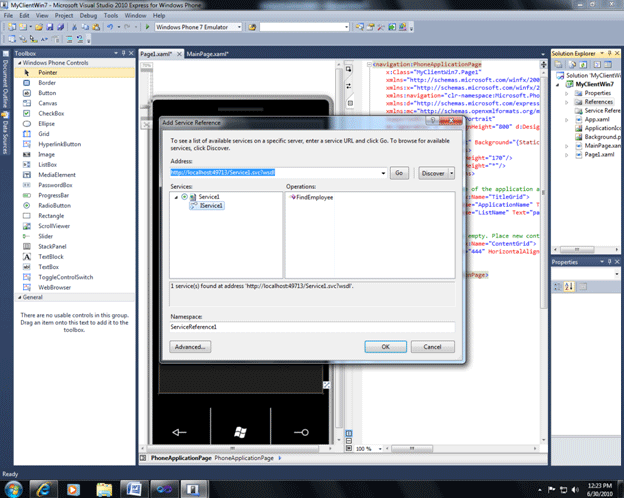Screen dimensions: 624x498
Task: Click phone emulator Windows start logo
Action: pos(240,432)
